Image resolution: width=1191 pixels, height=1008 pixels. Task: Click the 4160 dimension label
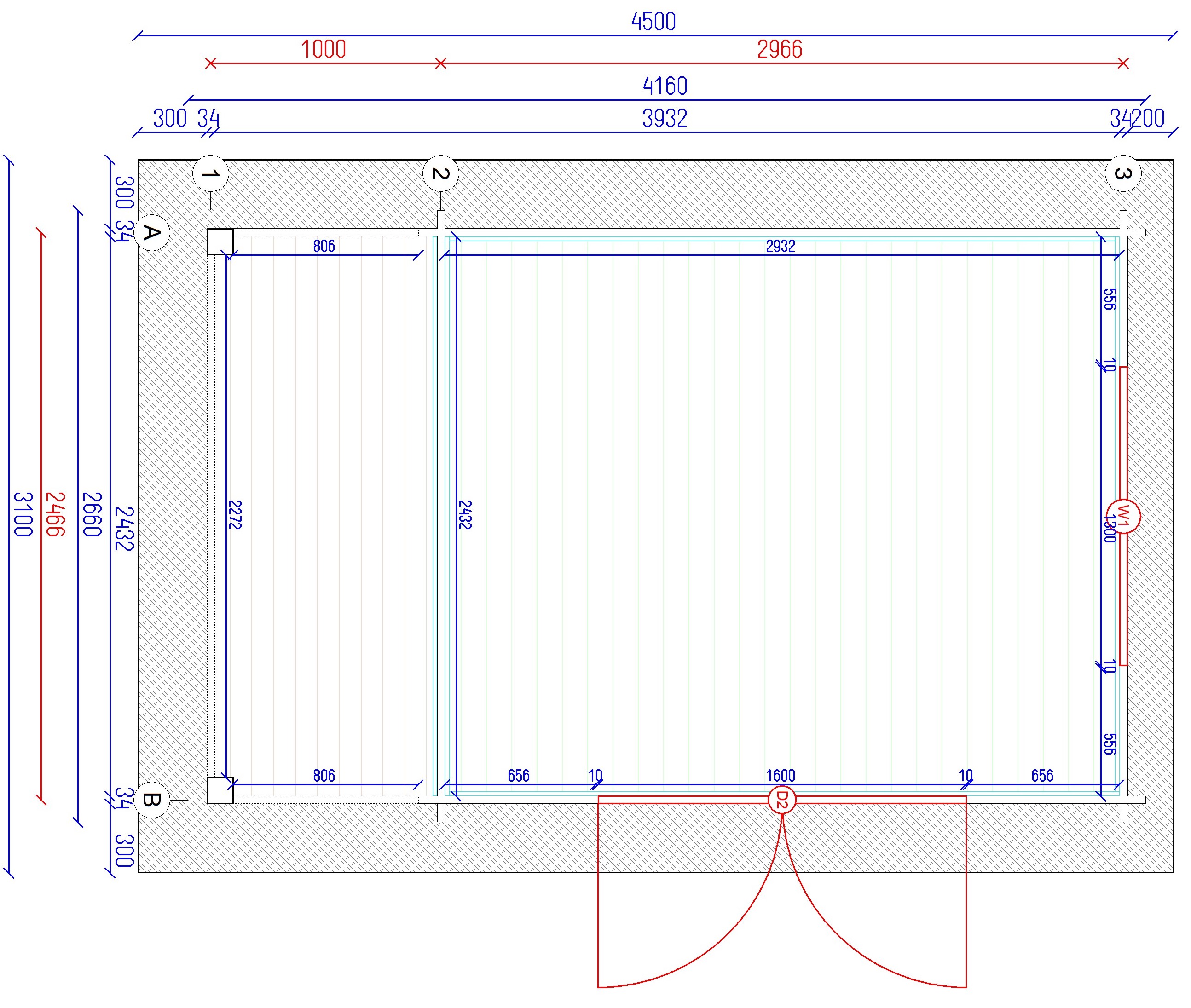[x=665, y=86]
